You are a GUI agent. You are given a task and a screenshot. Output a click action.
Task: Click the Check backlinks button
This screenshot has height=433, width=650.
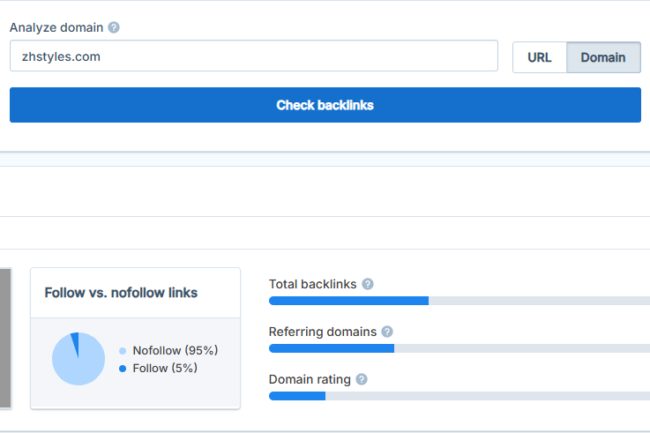(325, 105)
